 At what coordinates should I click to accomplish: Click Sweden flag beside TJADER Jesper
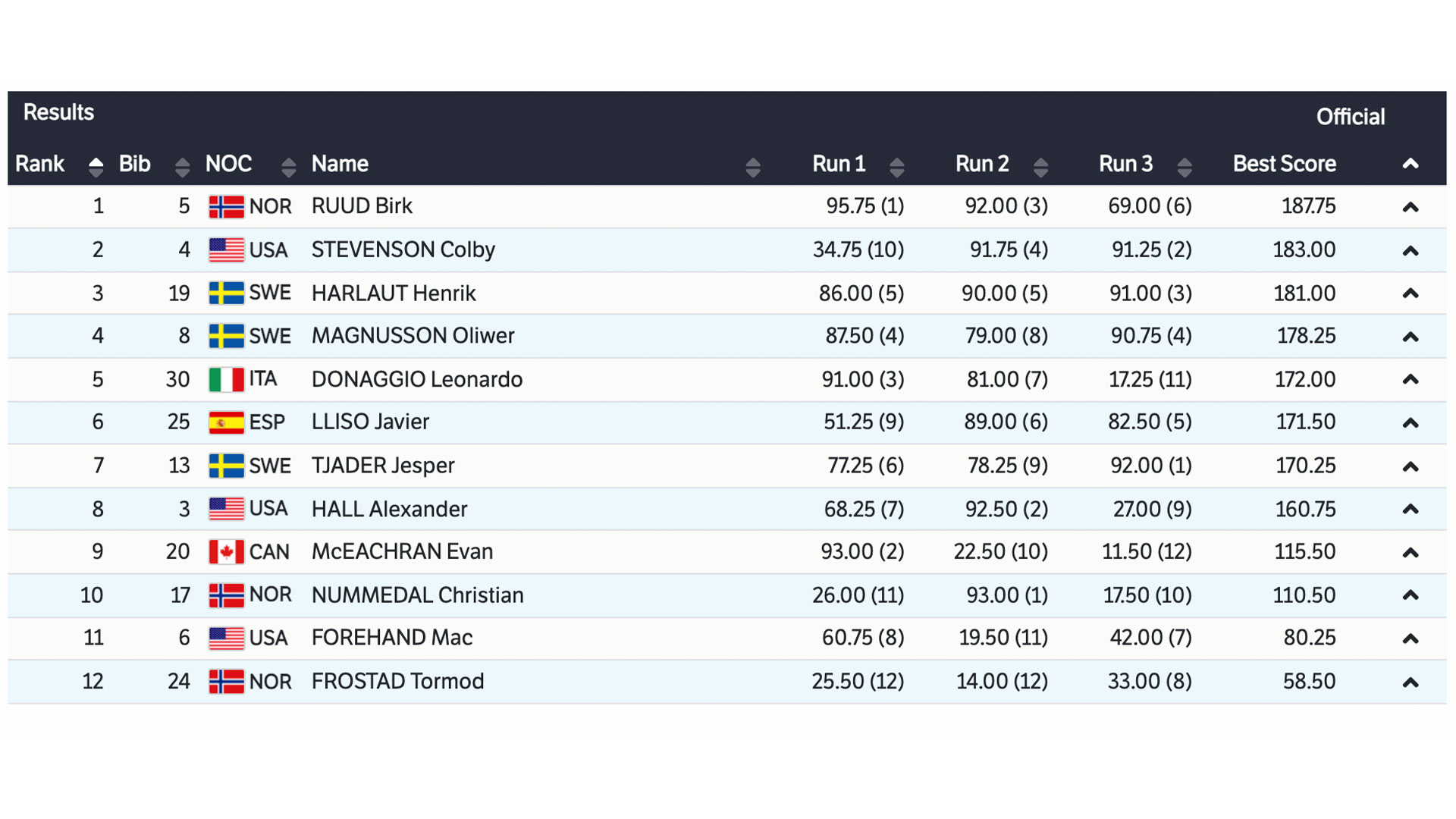point(226,466)
